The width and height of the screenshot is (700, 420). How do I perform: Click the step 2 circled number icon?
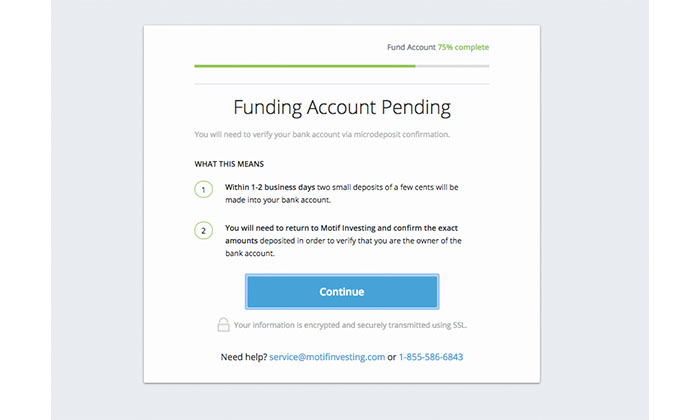(204, 231)
